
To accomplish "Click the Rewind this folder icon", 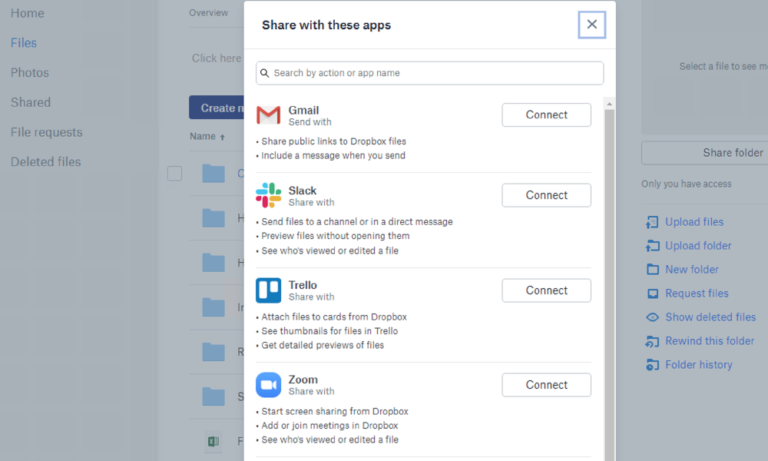I will point(652,341).
